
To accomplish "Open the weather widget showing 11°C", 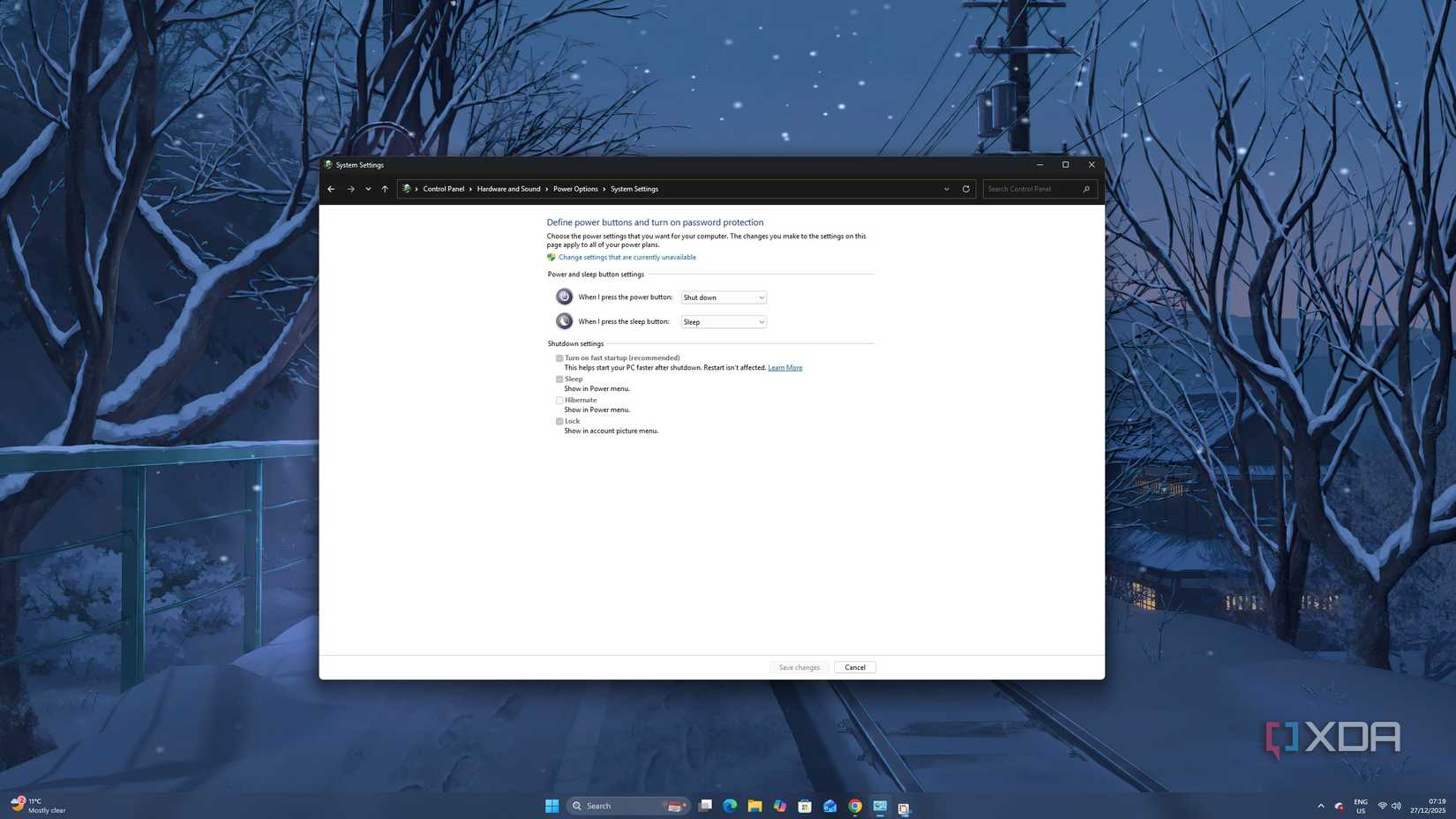I will point(39,806).
